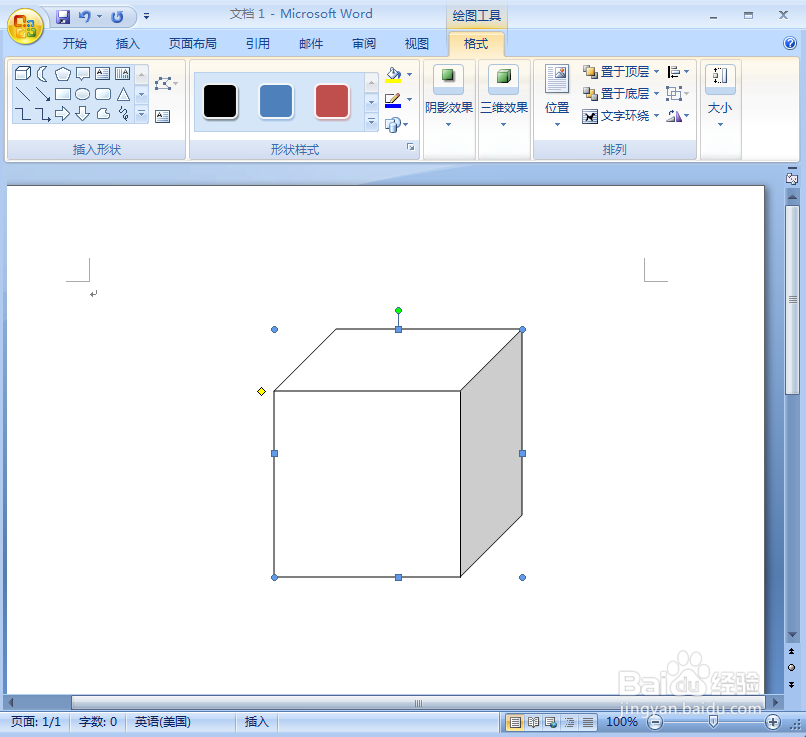The image size is (806, 737).
Task: Switch to draft view
Action: (x=588, y=722)
